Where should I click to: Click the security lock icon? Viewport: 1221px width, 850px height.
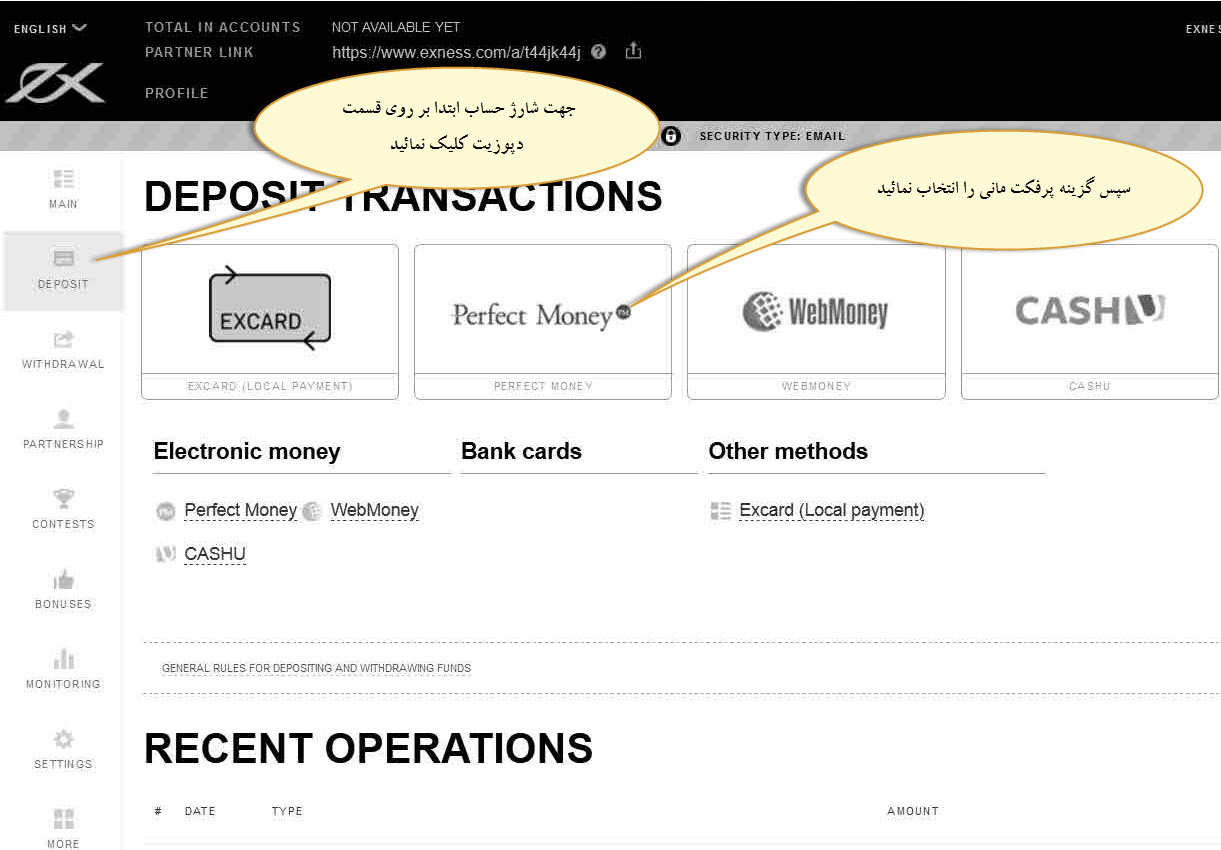coord(671,136)
